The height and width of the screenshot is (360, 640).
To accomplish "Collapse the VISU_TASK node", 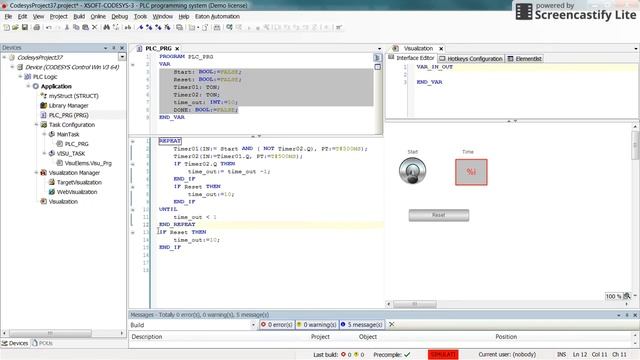I will (x=44, y=153).
